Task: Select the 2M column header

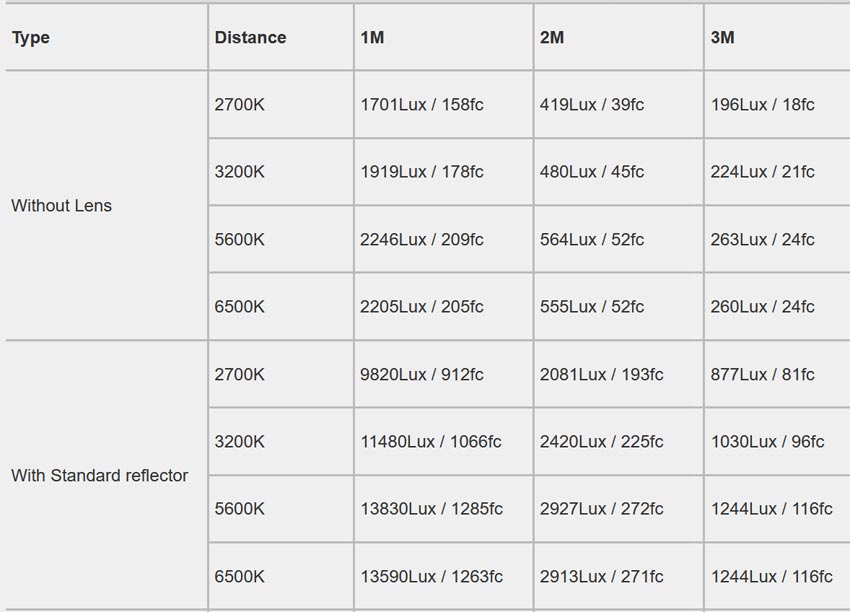Action: 552,37
